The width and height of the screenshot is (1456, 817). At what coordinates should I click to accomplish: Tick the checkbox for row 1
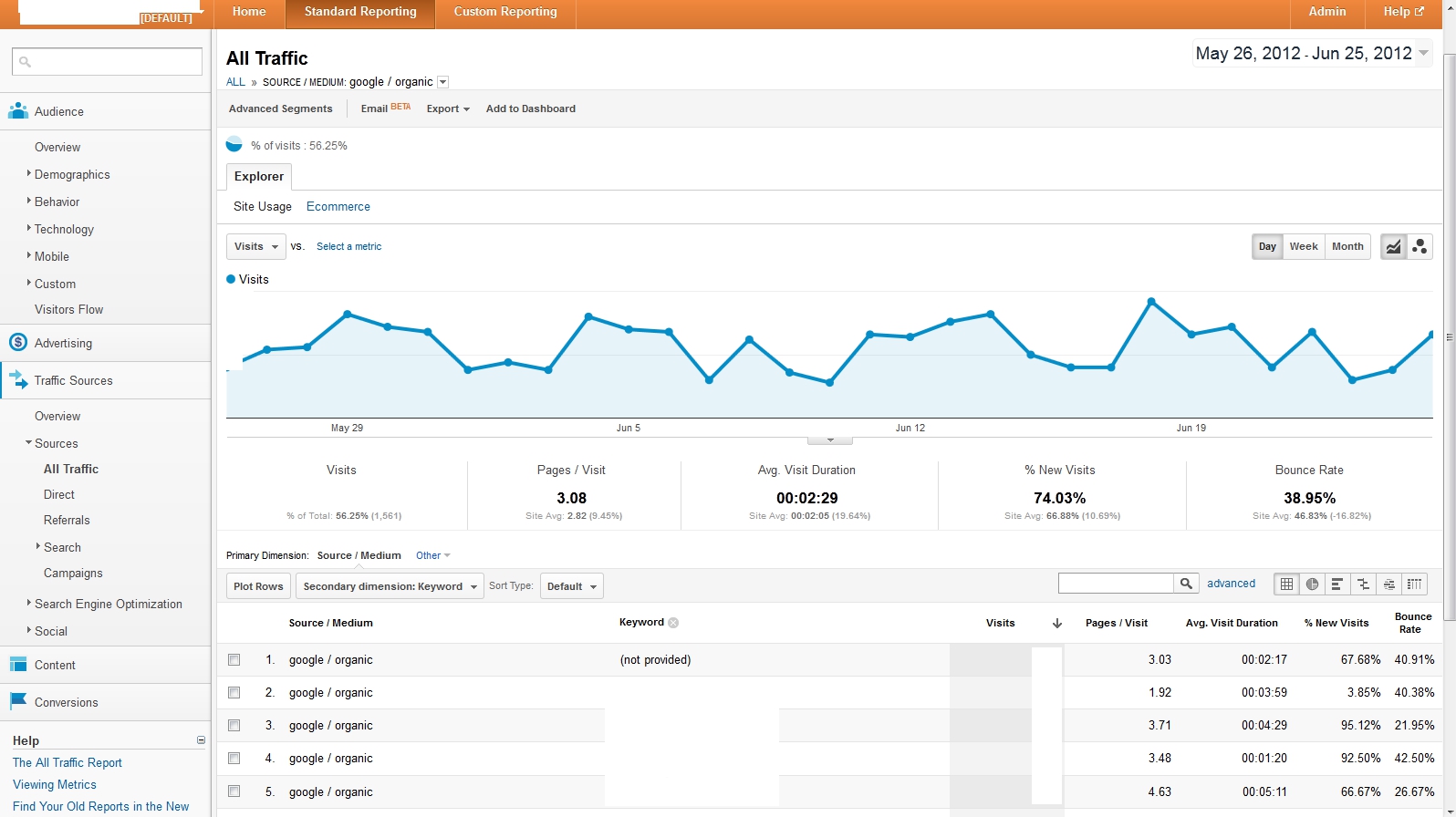234,659
